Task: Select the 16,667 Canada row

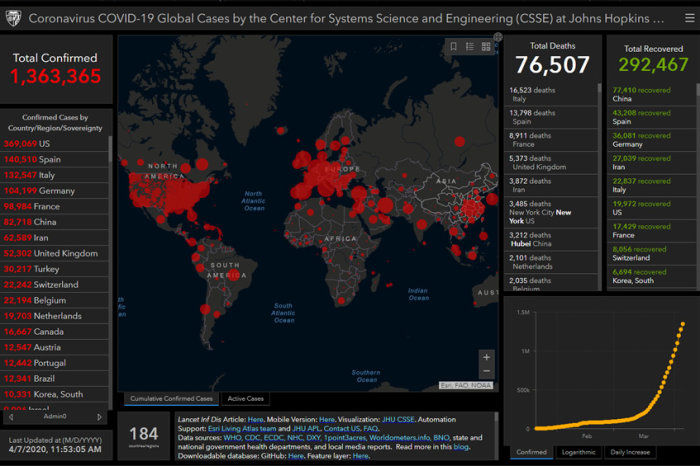Action: click(x=54, y=331)
